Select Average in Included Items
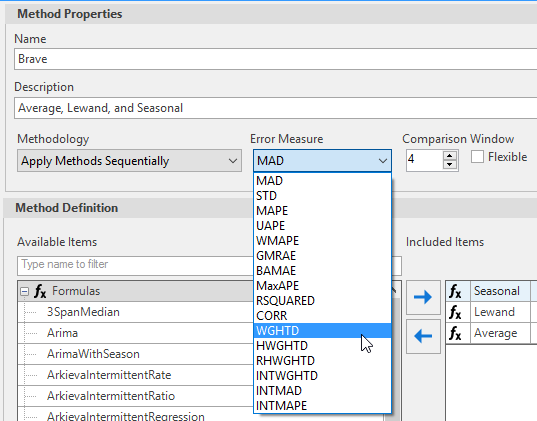This screenshot has height=421, width=537. (496, 333)
